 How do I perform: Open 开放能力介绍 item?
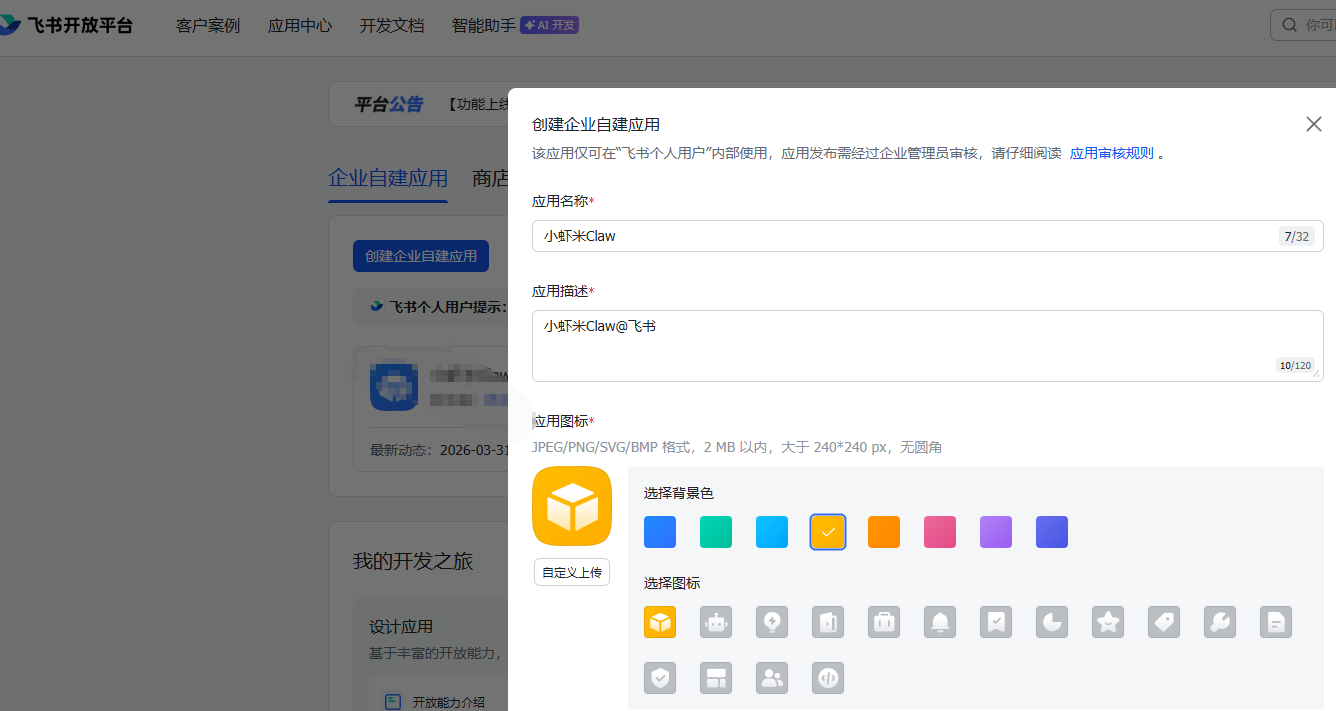click(448, 702)
